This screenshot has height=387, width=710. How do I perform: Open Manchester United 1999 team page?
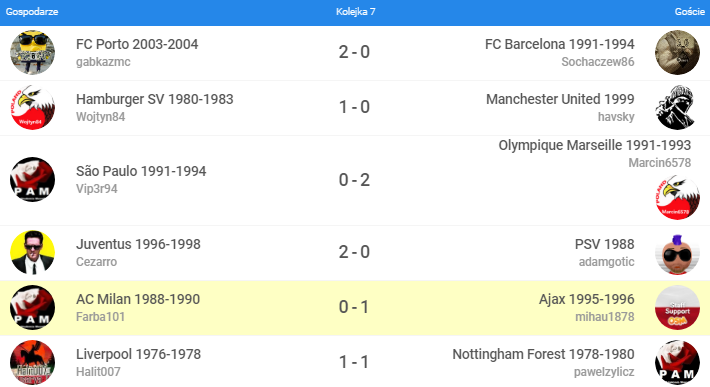click(560, 99)
